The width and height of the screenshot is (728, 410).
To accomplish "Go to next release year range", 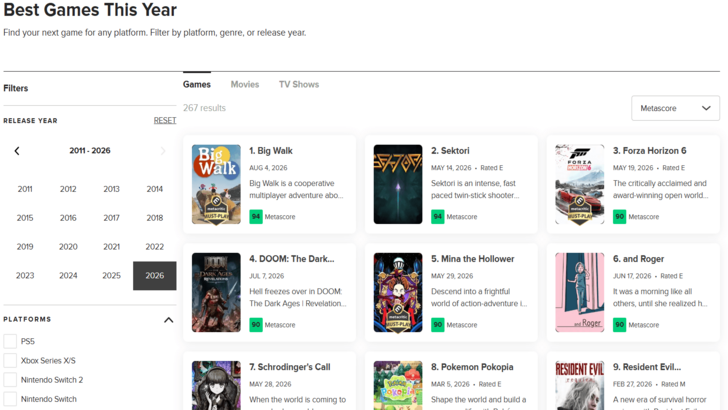I will [162, 151].
